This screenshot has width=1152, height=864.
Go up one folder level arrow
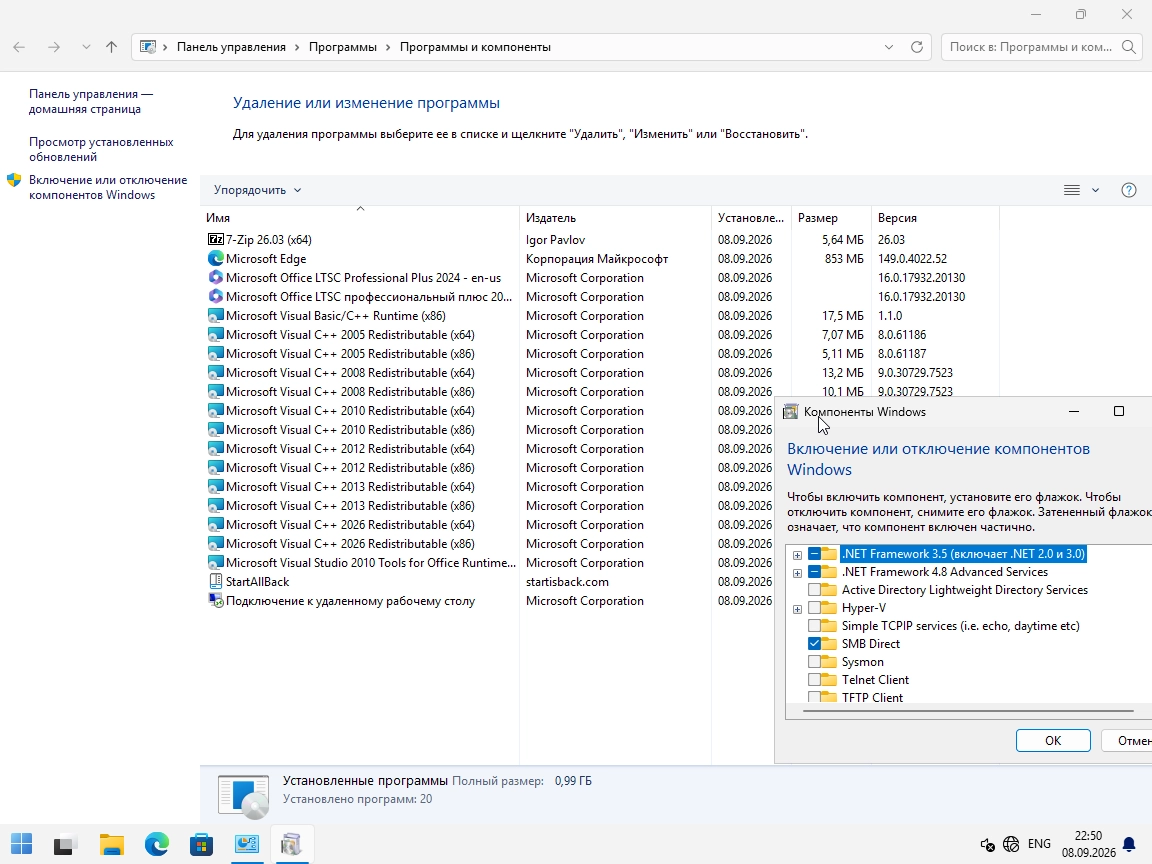pyautogui.click(x=111, y=47)
